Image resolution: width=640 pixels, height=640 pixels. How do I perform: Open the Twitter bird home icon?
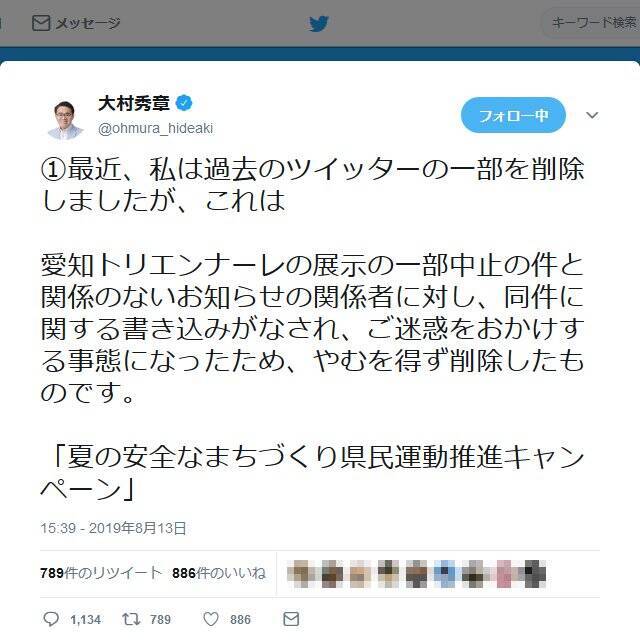(x=319, y=24)
